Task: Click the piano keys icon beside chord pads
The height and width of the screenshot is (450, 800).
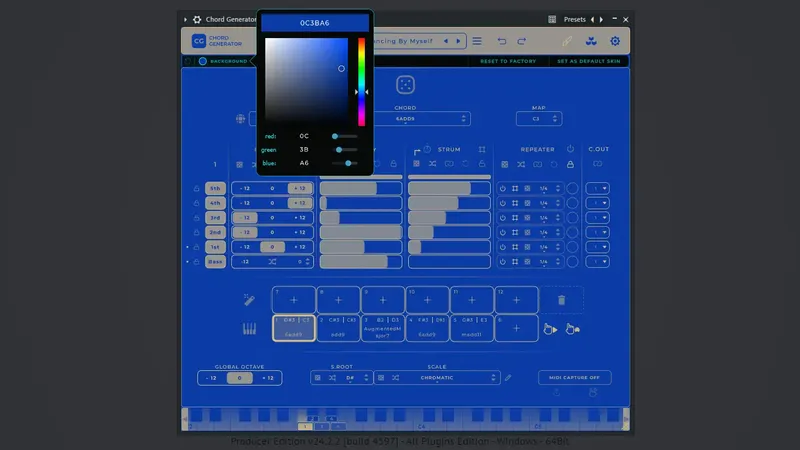Action: 249,329
